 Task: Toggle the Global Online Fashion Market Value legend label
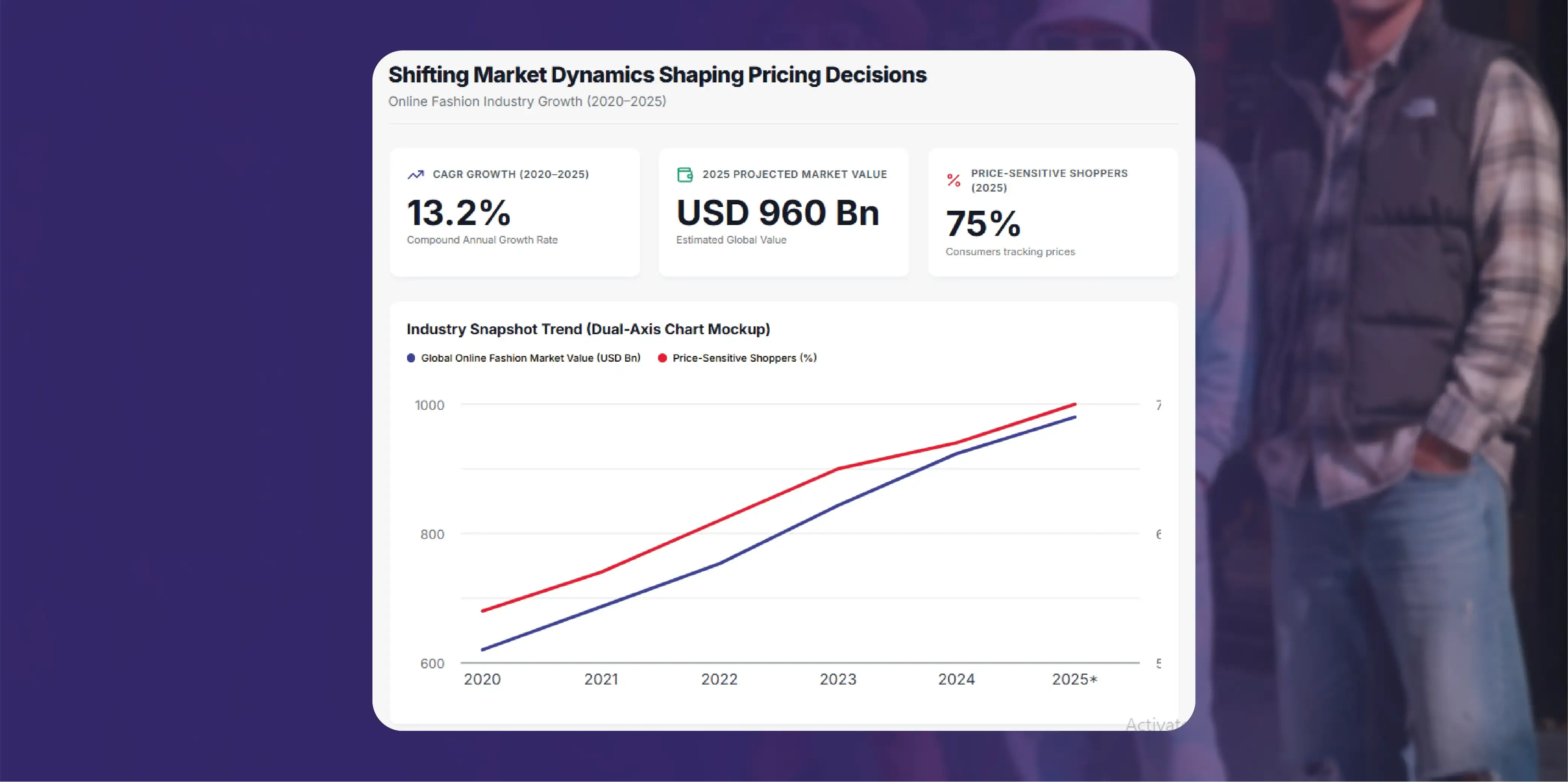[530, 358]
